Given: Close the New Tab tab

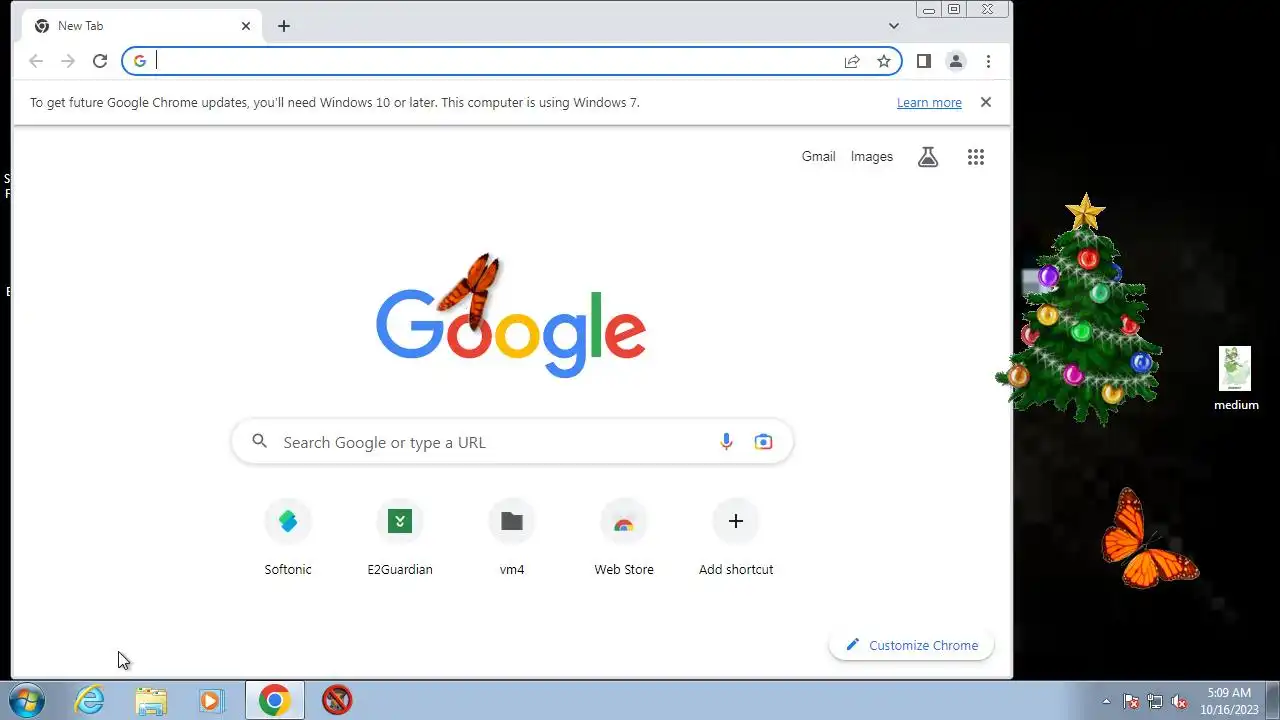Looking at the screenshot, I should tap(246, 26).
